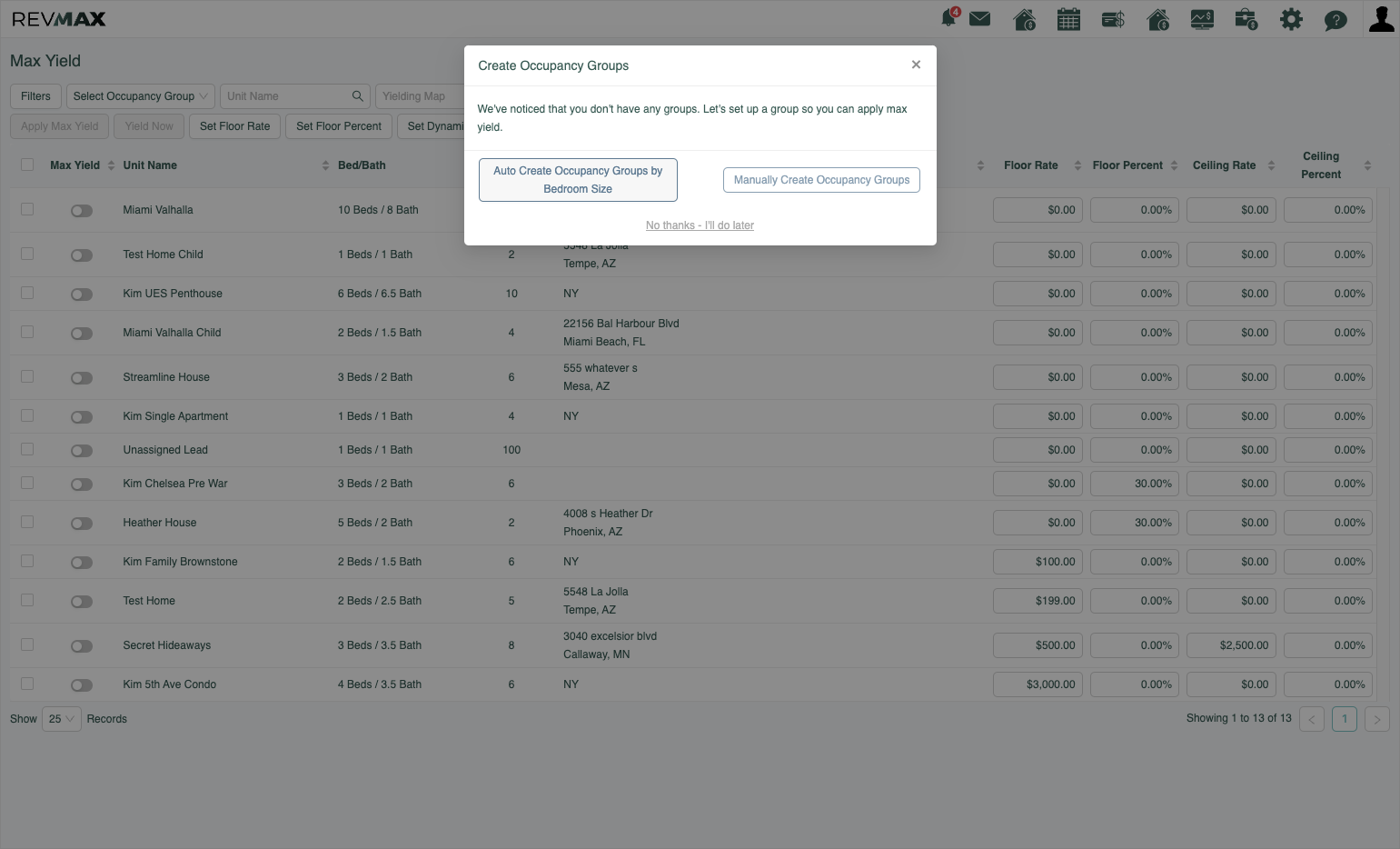Image resolution: width=1400 pixels, height=849 pixels.
Task: Open the briefcase with dollar icon
Action: click(x=1246, y=19)
